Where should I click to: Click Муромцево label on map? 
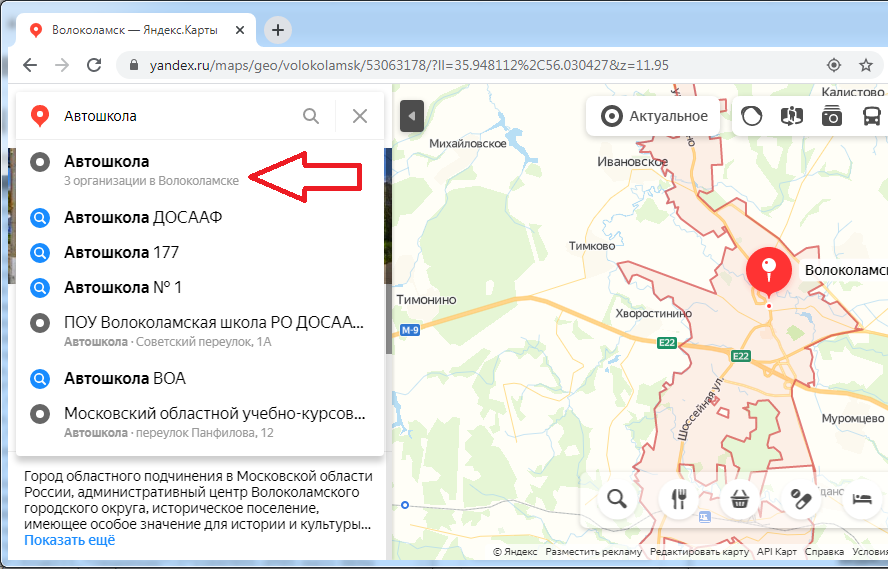coord(853,418)
